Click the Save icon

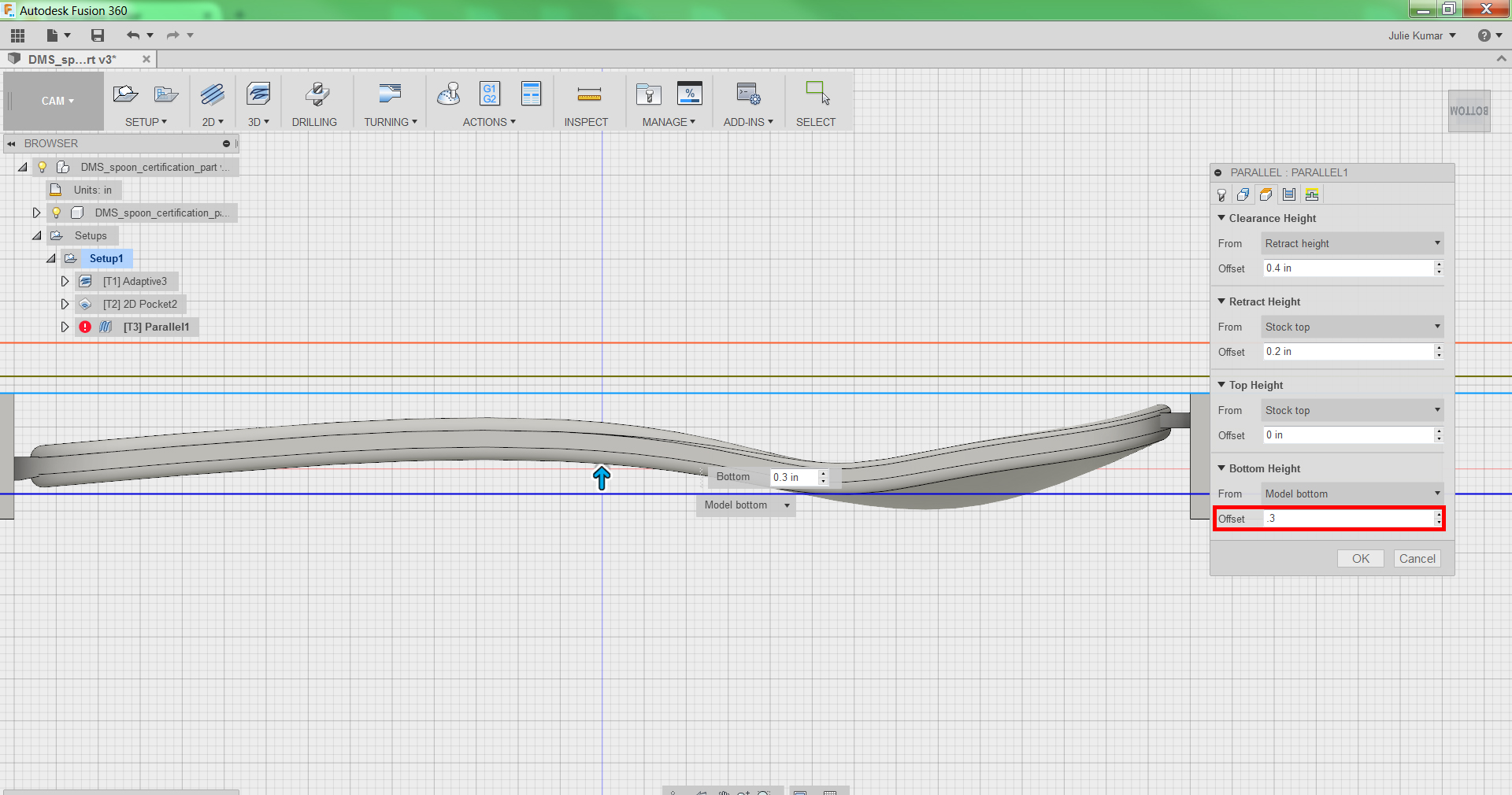[x=98, y=35]
